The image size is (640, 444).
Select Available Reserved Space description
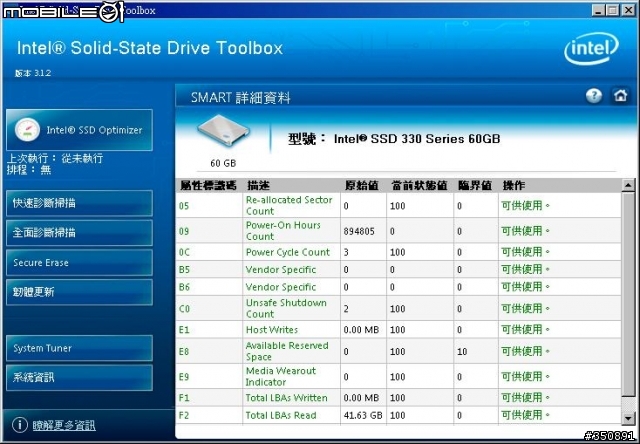[287, 351]
